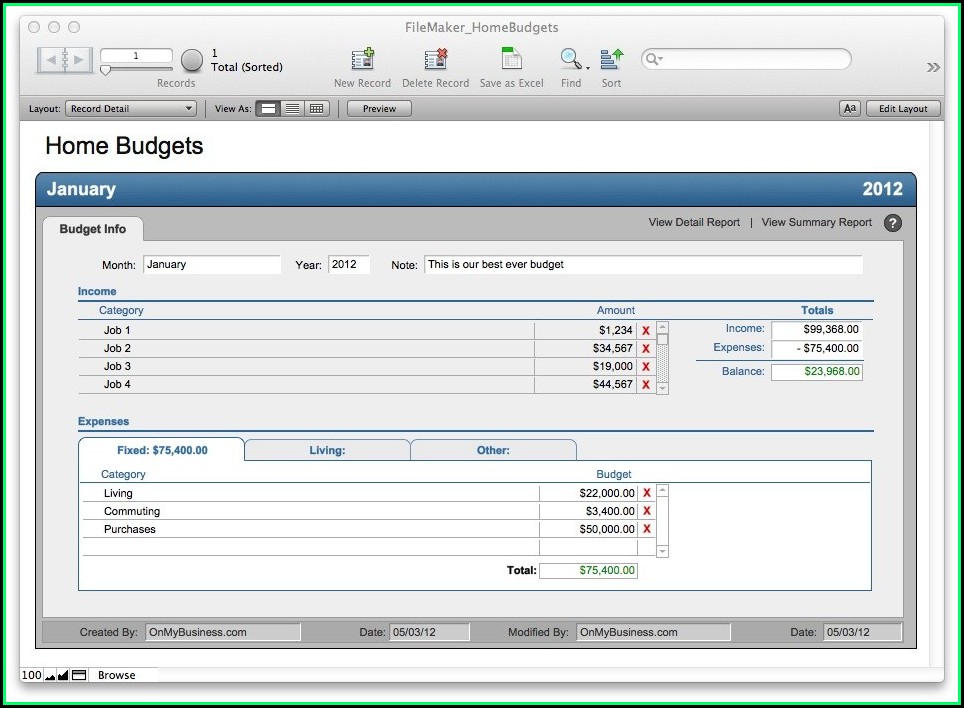
Task: Select the Fixed expenses tab
Action: click(x=162, y=450)
